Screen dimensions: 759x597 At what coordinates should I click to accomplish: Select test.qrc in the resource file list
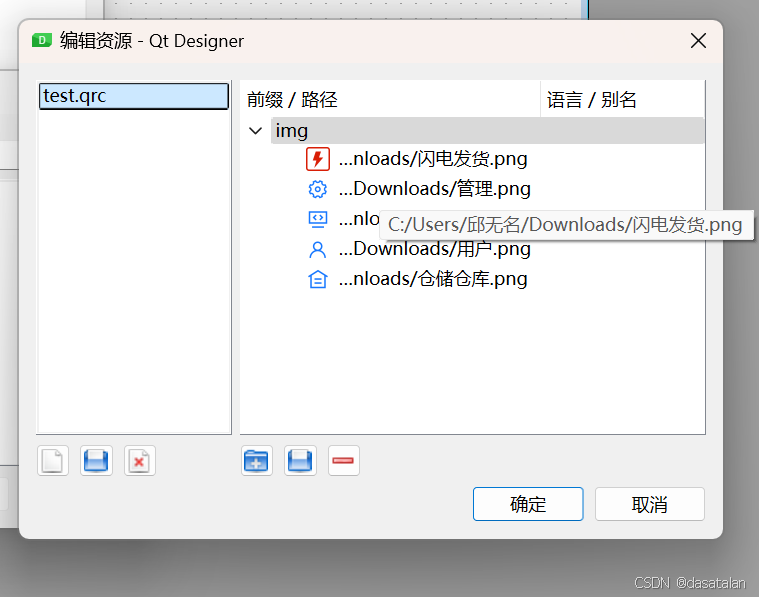[134, 96]
